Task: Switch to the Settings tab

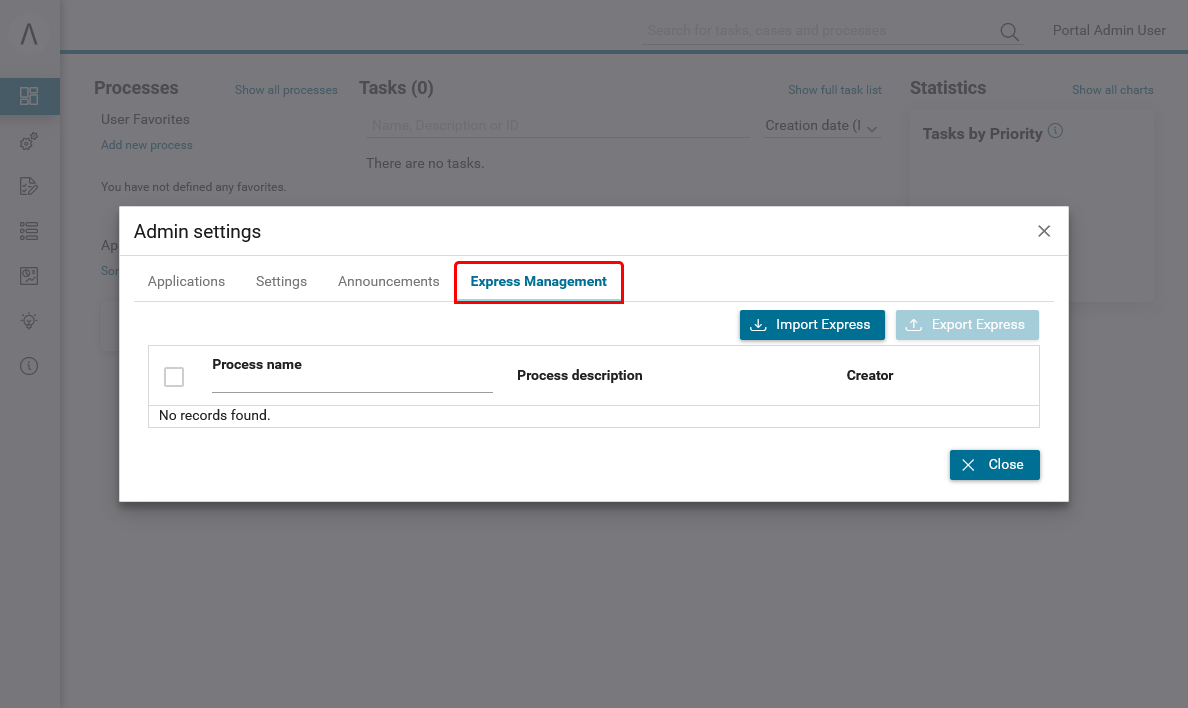Action: point(281,281)
